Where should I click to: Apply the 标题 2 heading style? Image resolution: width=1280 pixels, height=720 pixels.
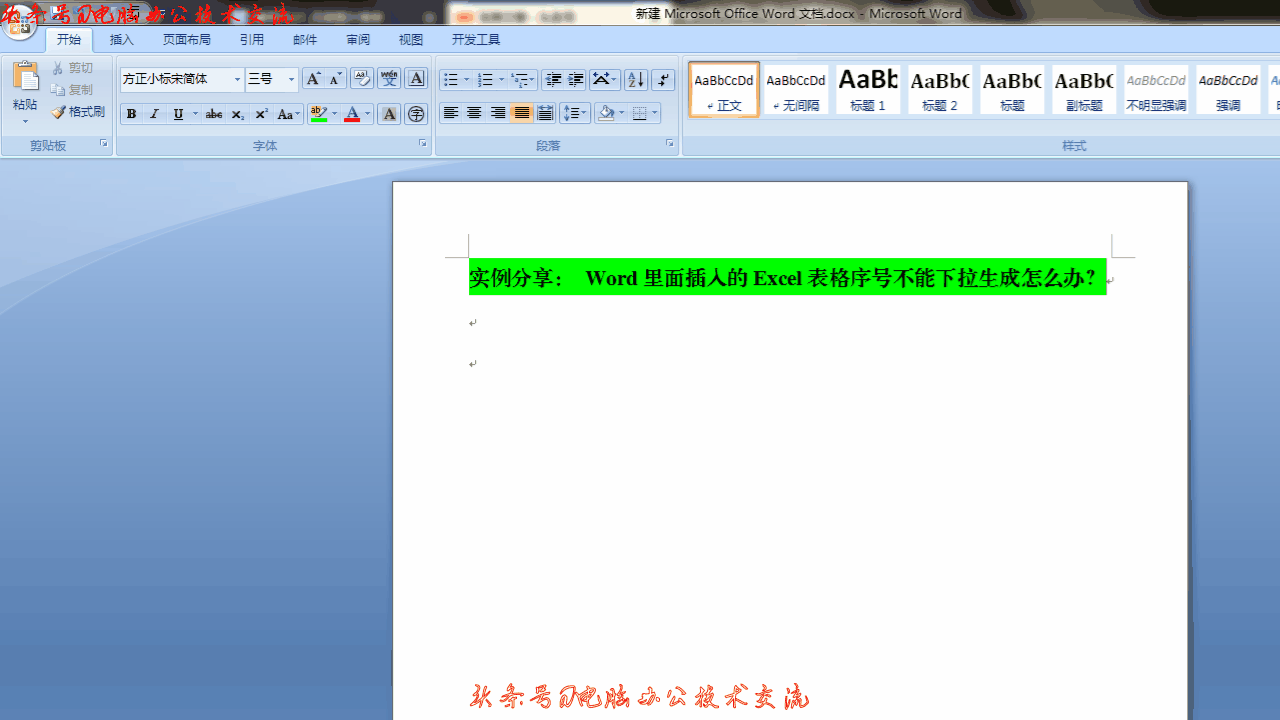(940, 90)
